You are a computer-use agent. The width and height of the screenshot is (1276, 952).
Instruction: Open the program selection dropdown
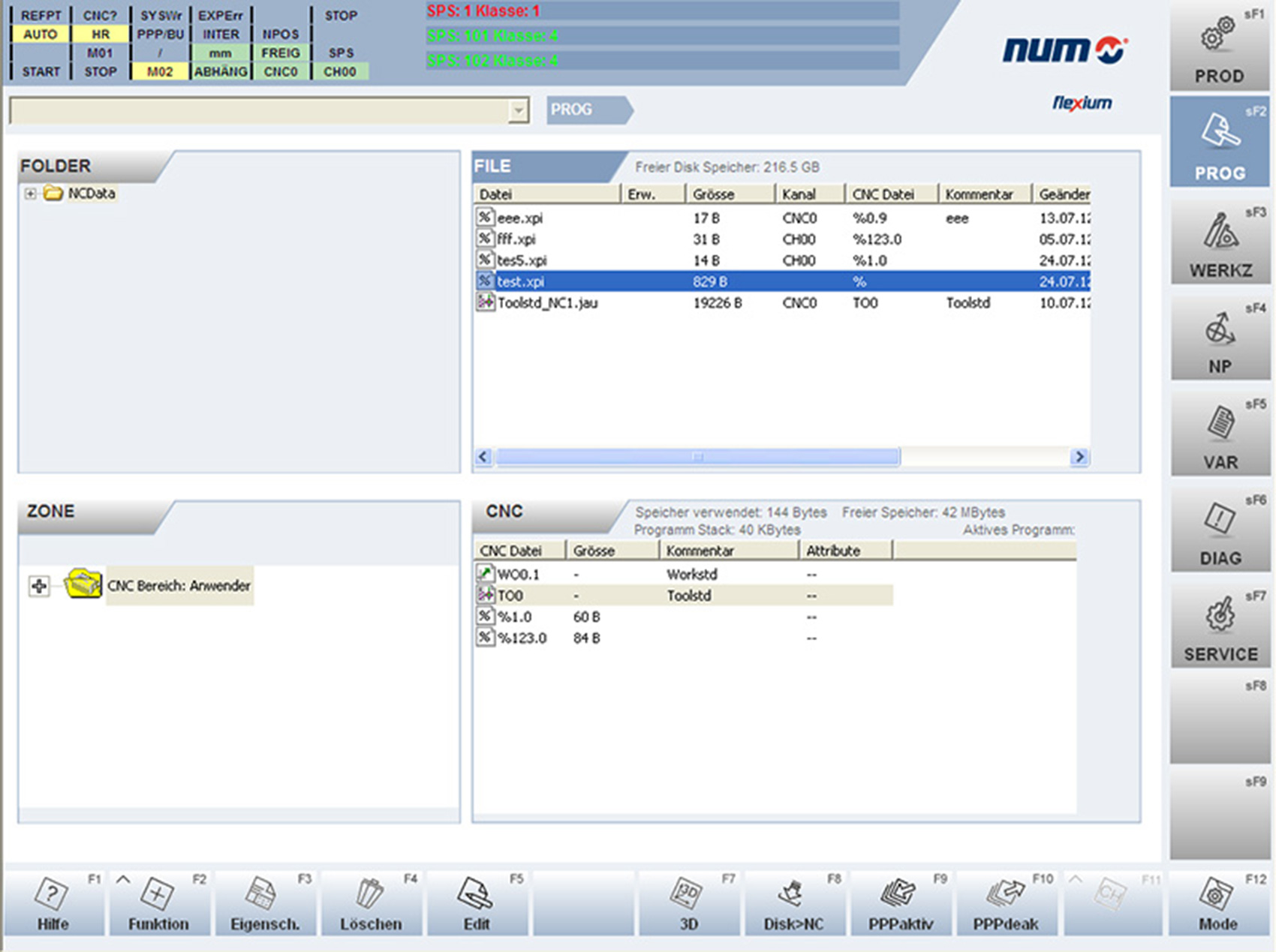519,110
